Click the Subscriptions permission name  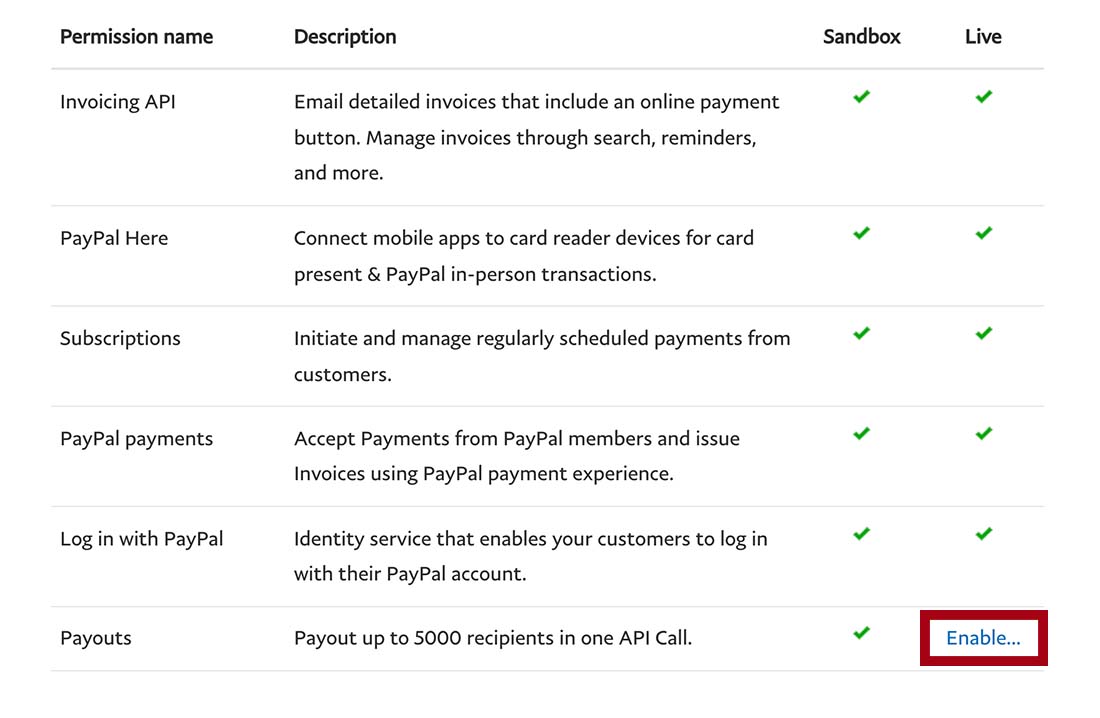tap(120, 338)
